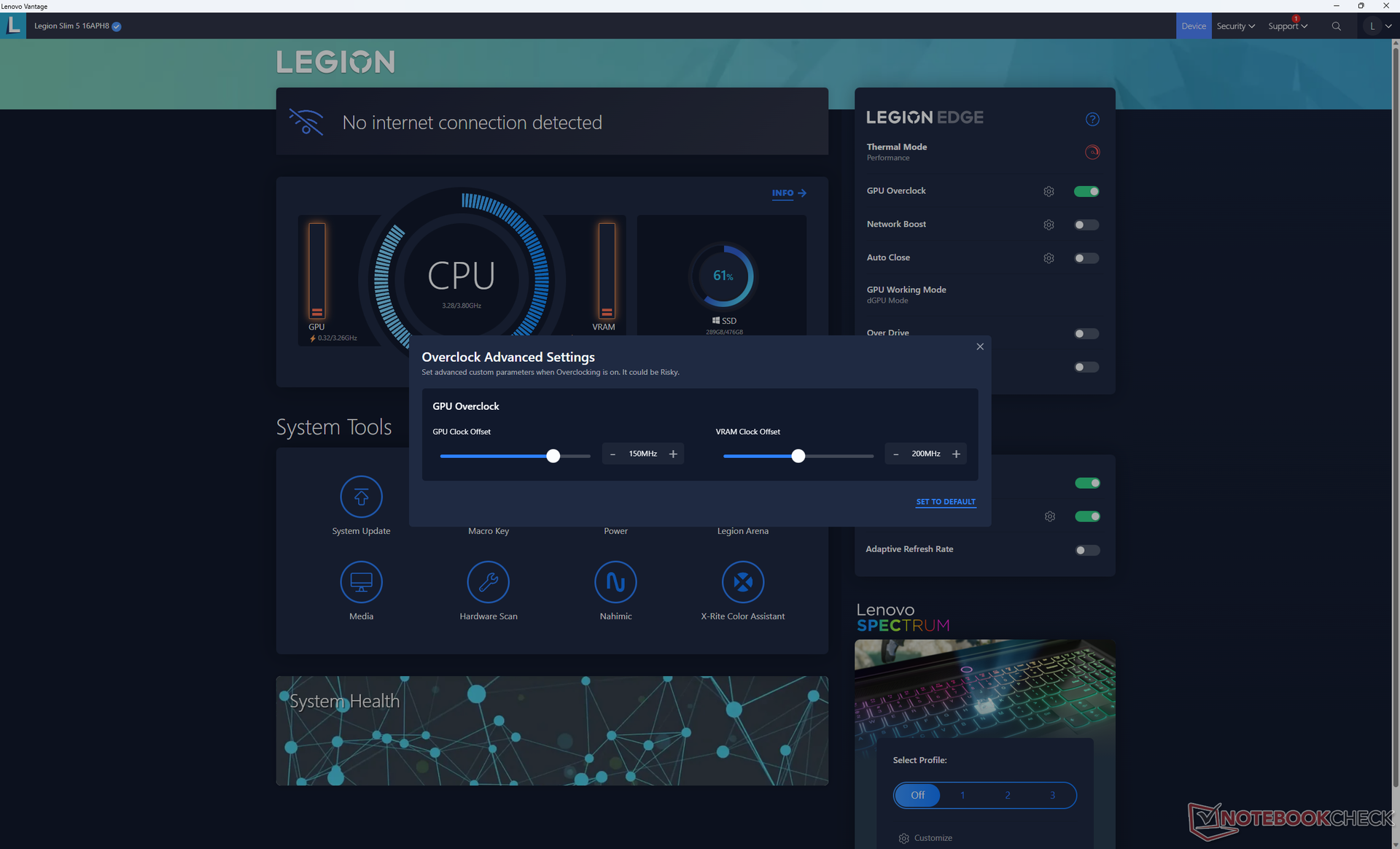1400x849 pixels.
Task: Expand the Security dropdown menu
Action: click(x=1235, y=26)
